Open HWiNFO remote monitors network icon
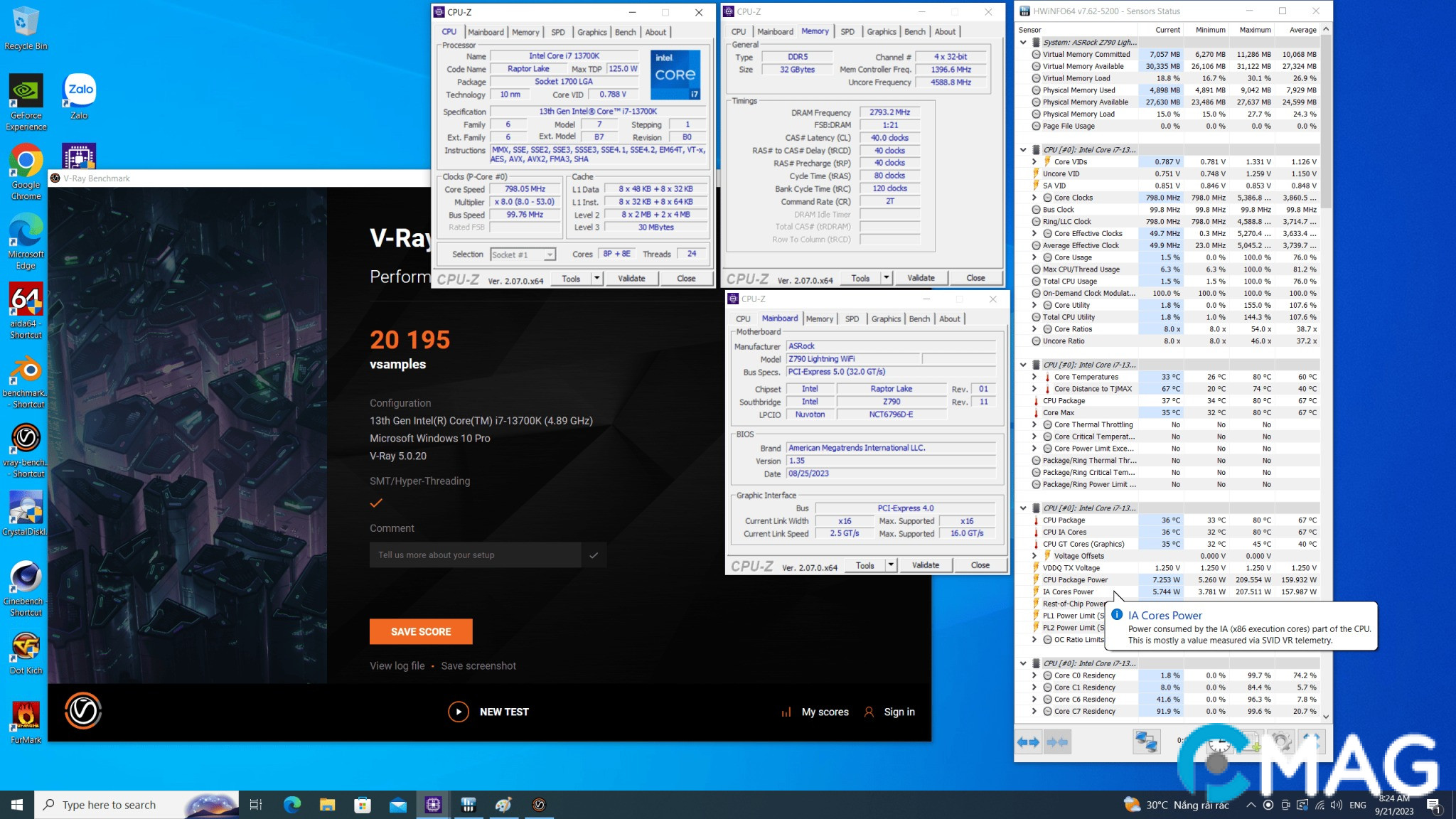1456x819 pixels. point(1146,742)
